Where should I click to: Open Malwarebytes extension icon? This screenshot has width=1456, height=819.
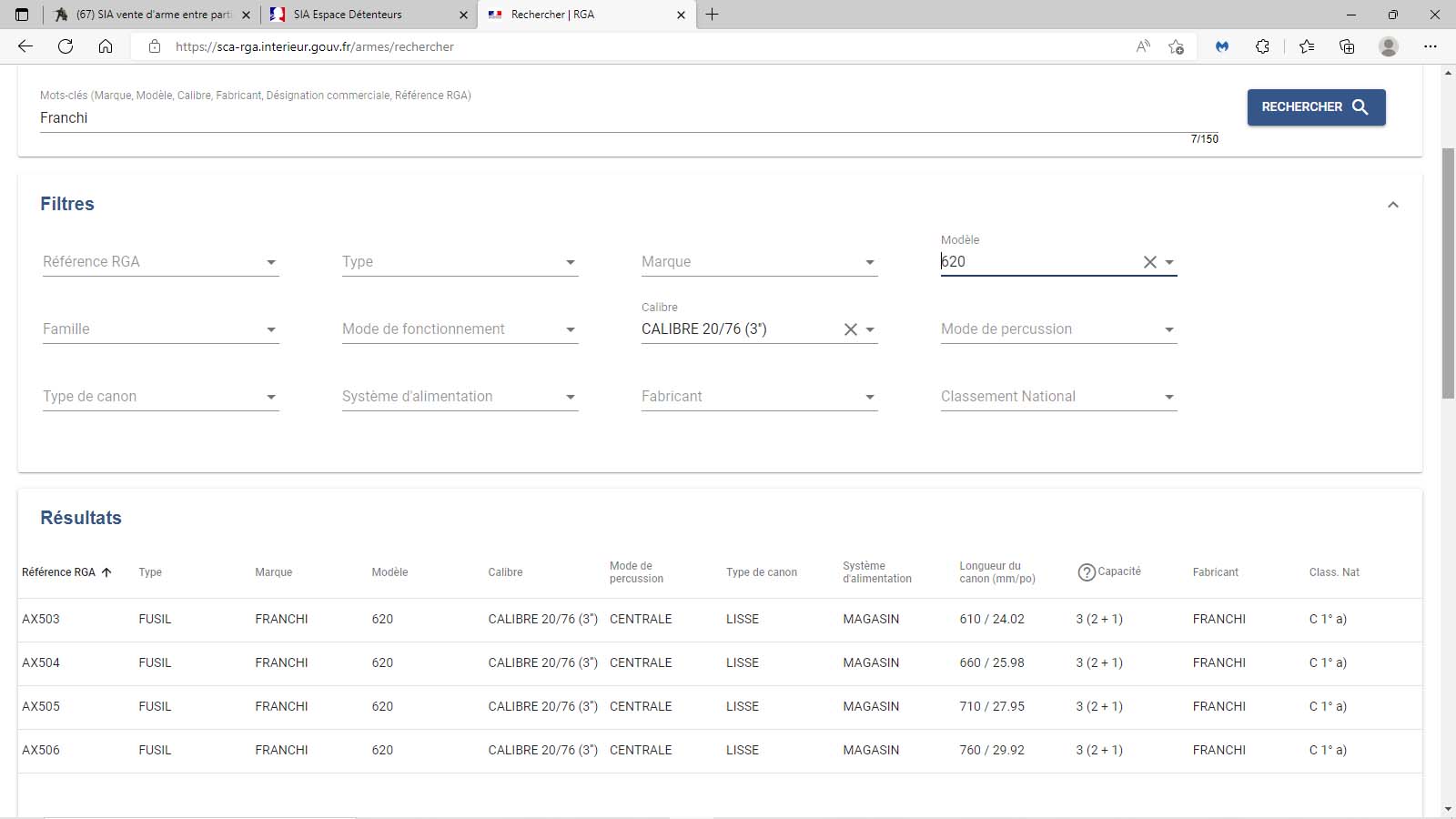click(x=1222, y=46)
